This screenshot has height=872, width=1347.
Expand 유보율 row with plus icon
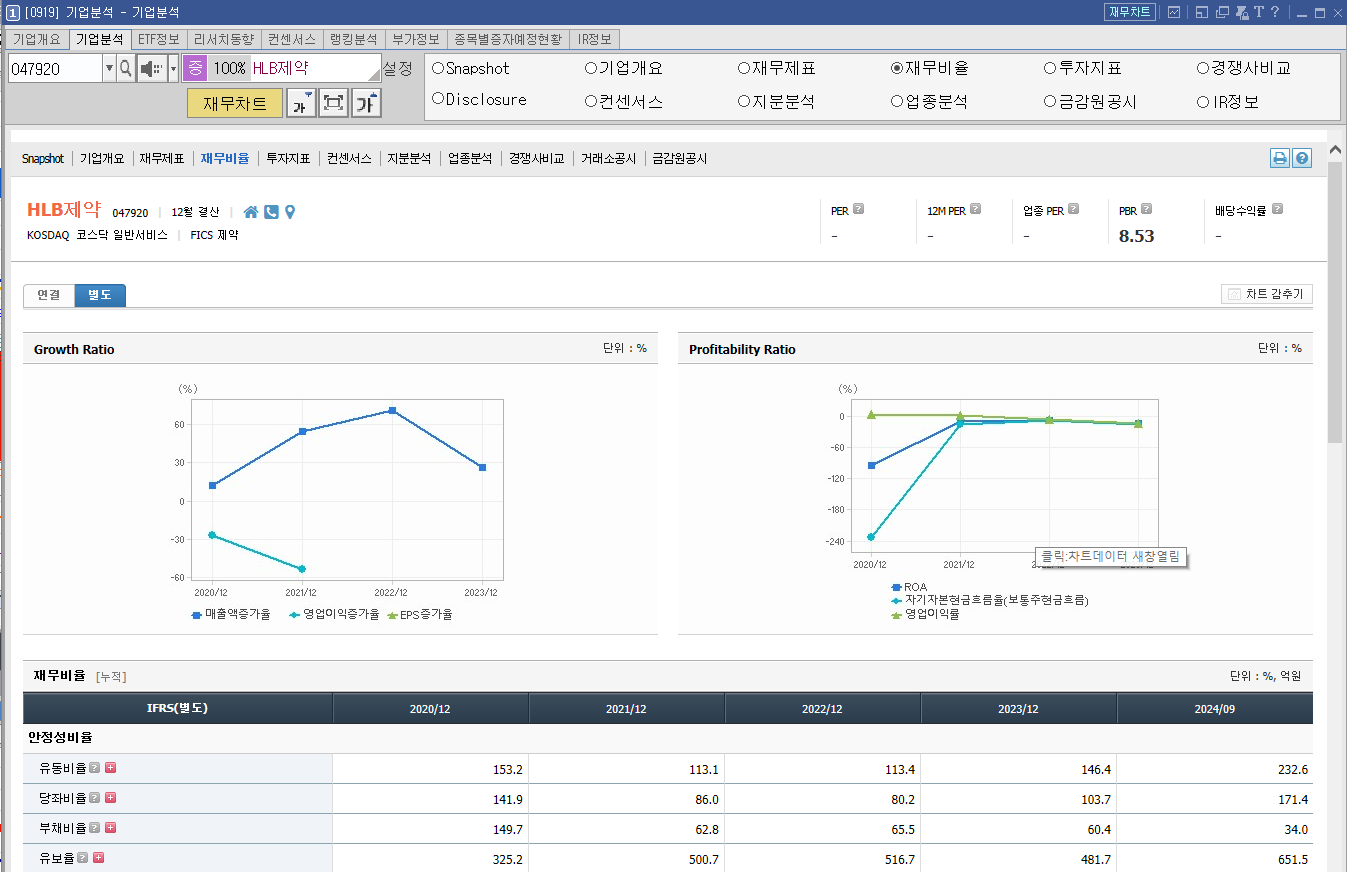[98, 858]
